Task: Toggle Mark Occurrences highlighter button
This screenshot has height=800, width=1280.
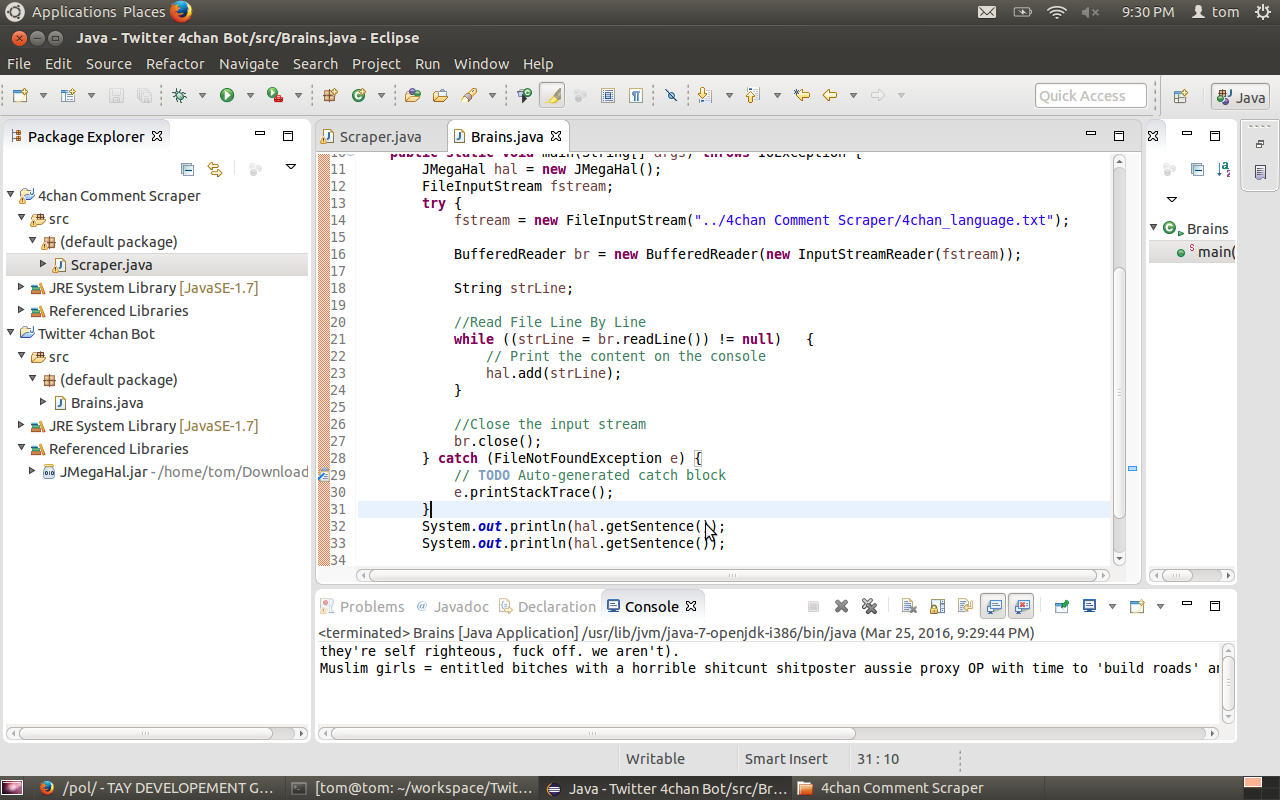Action: [552, 95]
